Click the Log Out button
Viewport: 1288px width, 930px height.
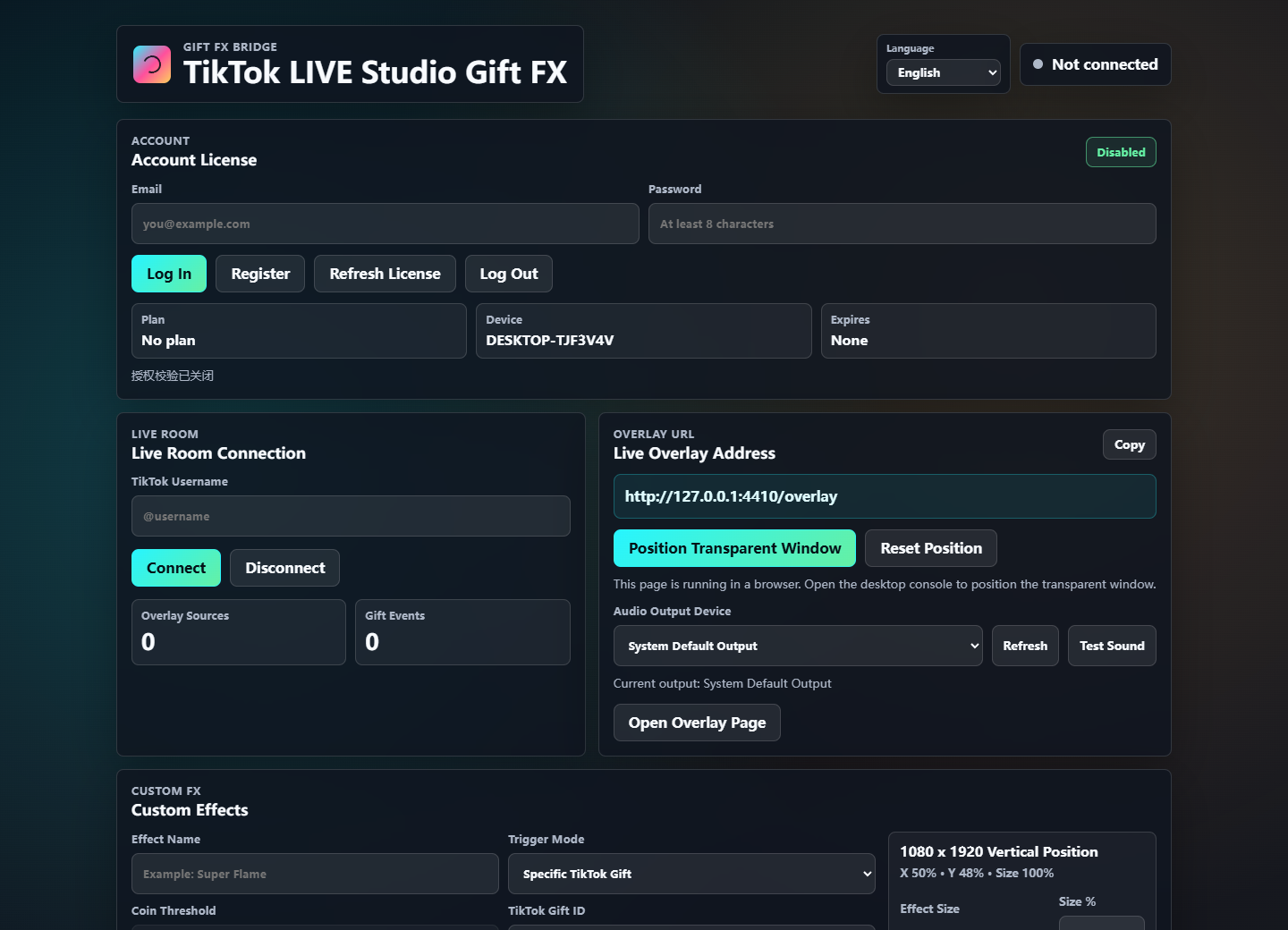click(509, 274)
